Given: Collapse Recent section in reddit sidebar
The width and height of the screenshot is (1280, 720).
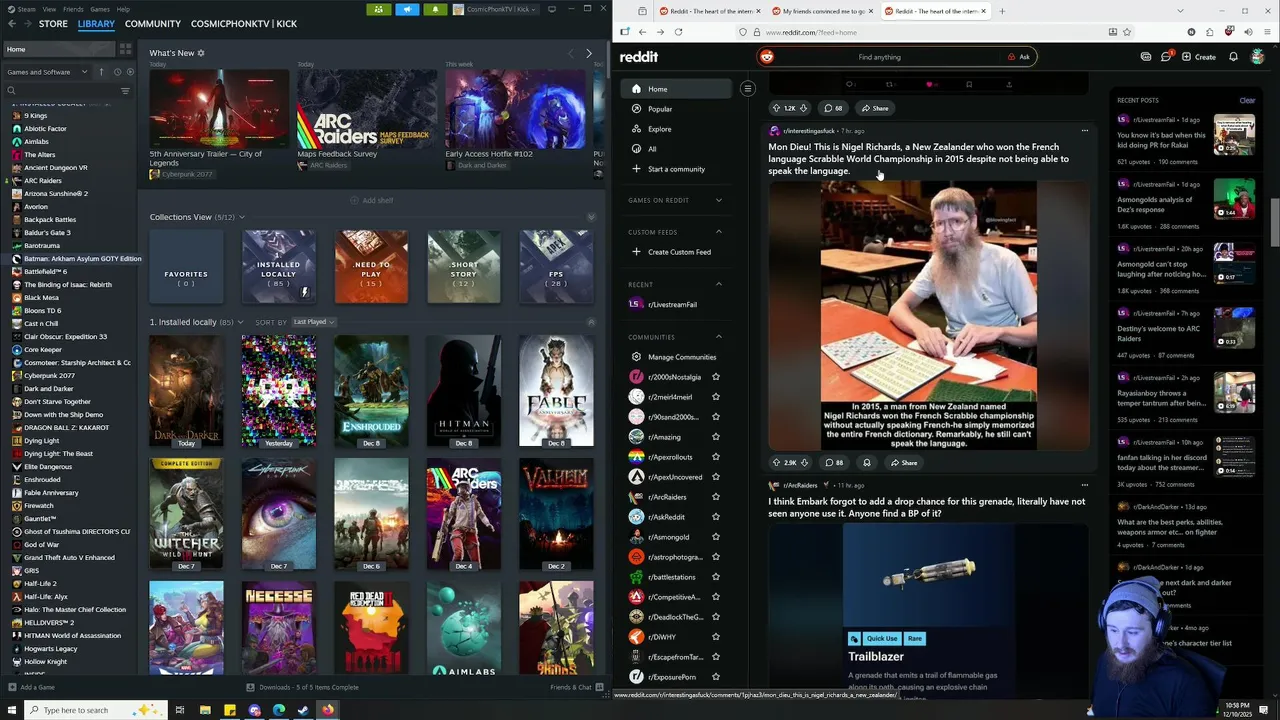Looking at the screenshot, I should coord(718,284).
